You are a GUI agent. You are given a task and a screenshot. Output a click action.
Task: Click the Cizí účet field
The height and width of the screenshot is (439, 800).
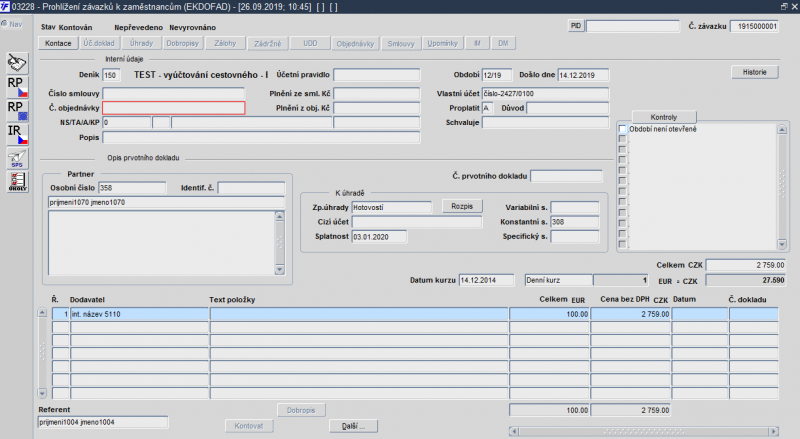(417, 222)
